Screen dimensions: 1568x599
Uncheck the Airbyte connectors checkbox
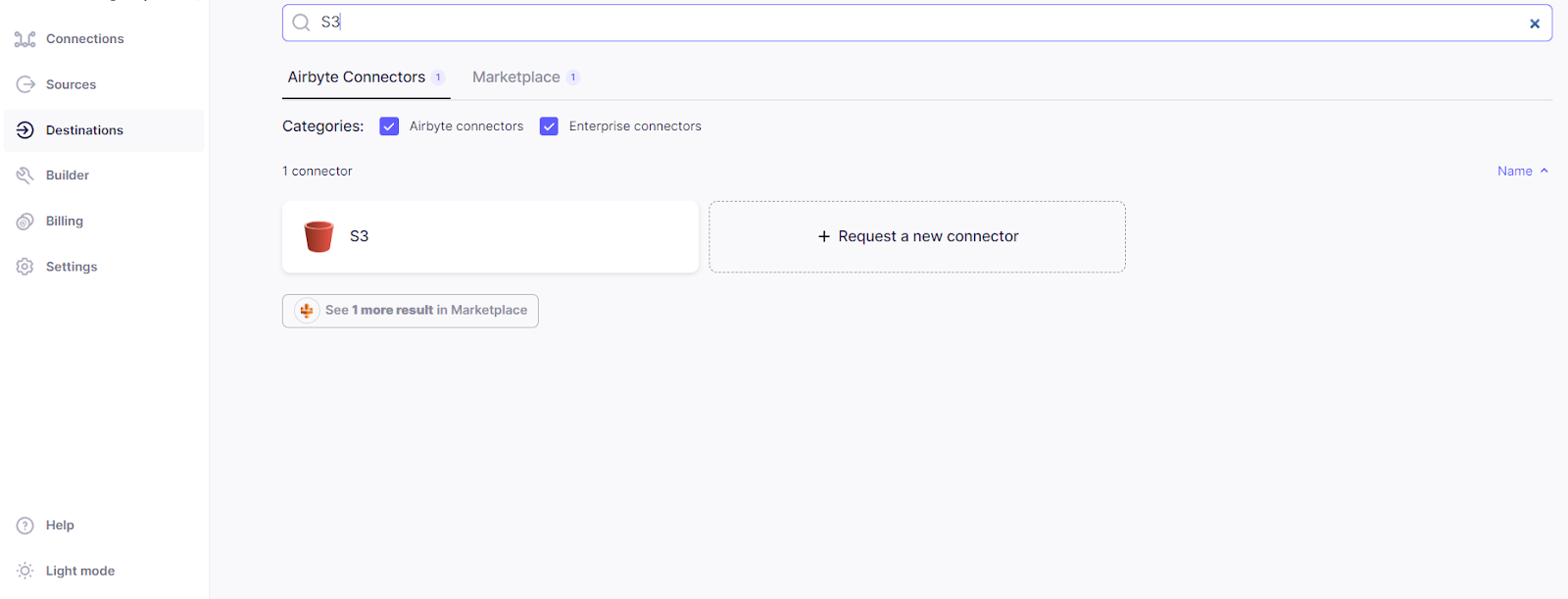tap(389, 126)
